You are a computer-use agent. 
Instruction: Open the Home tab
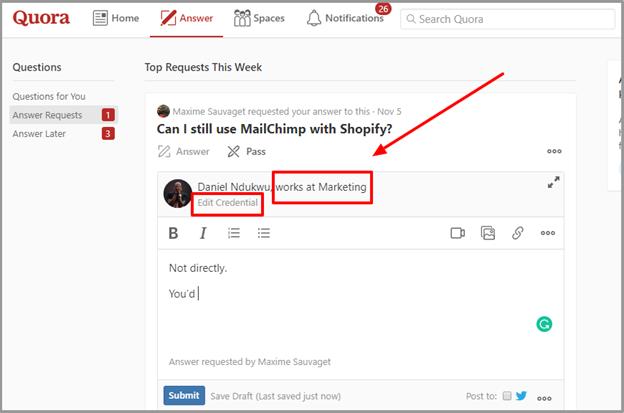tap(116, 18)
